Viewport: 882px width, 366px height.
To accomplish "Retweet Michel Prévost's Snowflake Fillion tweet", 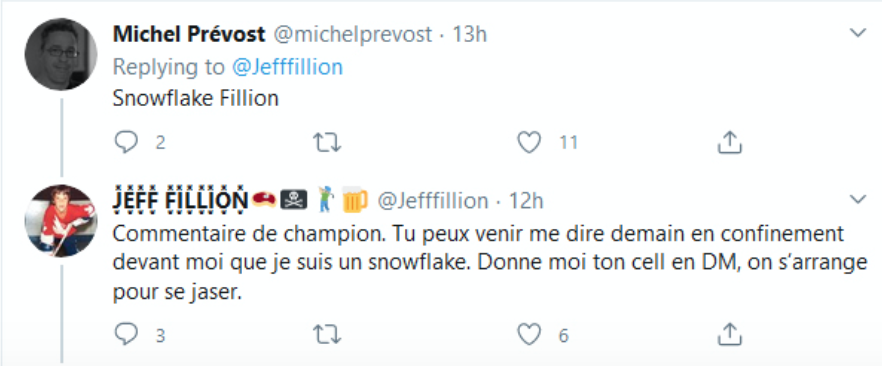I will click(326, 143).
